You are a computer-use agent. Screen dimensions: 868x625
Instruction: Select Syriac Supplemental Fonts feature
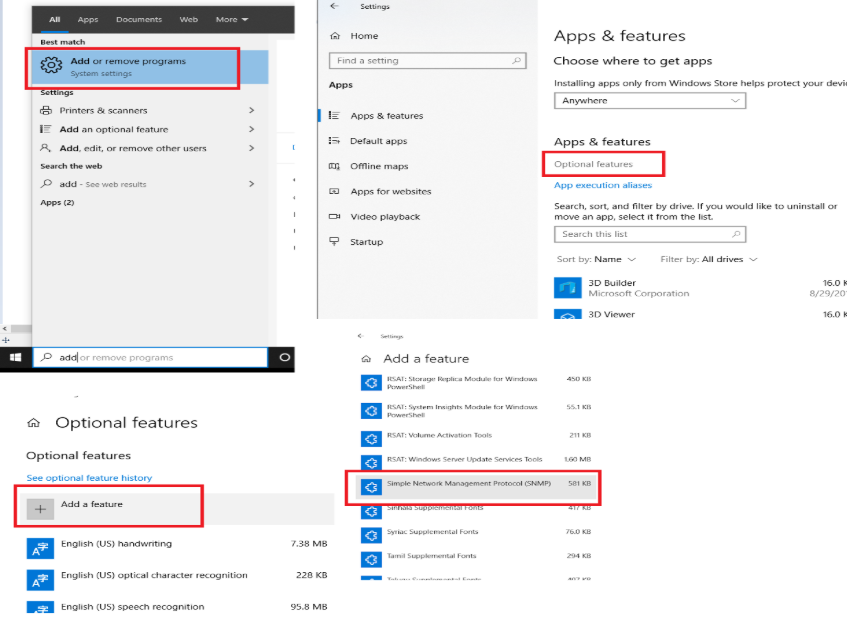tap(432, 531)
